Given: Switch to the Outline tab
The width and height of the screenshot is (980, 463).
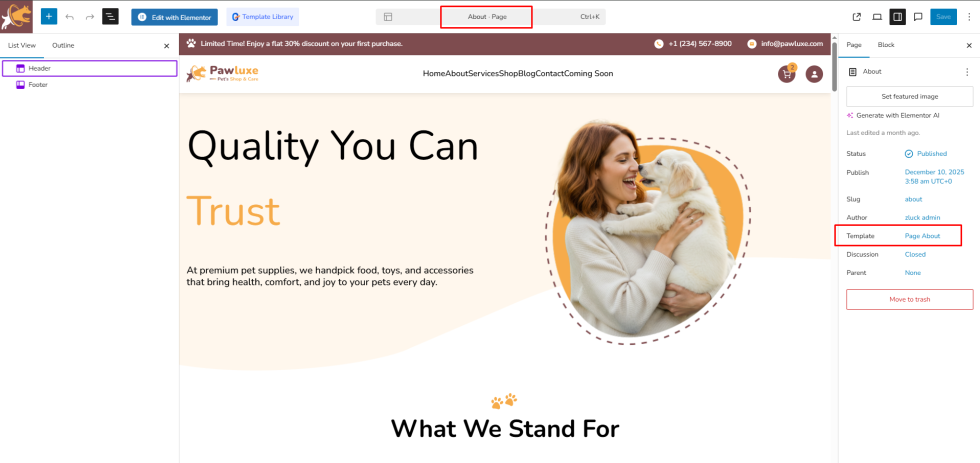Looking at the screenshot, I should pyautogui.click(x=63, y=46).
